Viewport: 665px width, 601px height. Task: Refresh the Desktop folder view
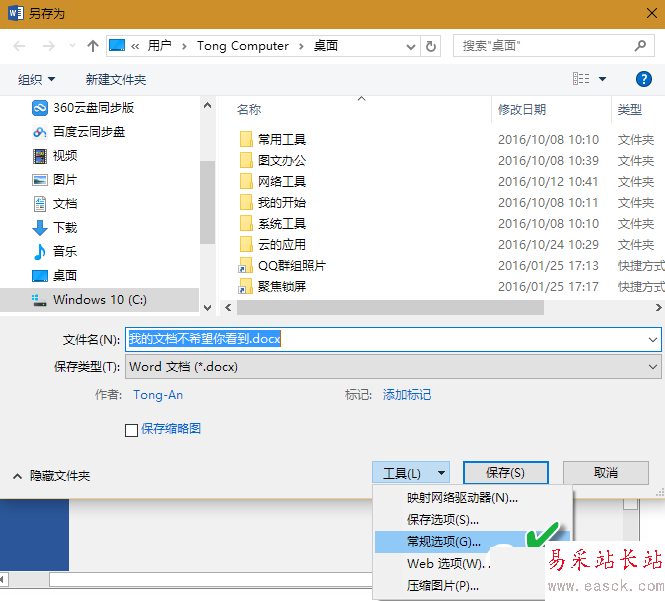coord(430,46)
